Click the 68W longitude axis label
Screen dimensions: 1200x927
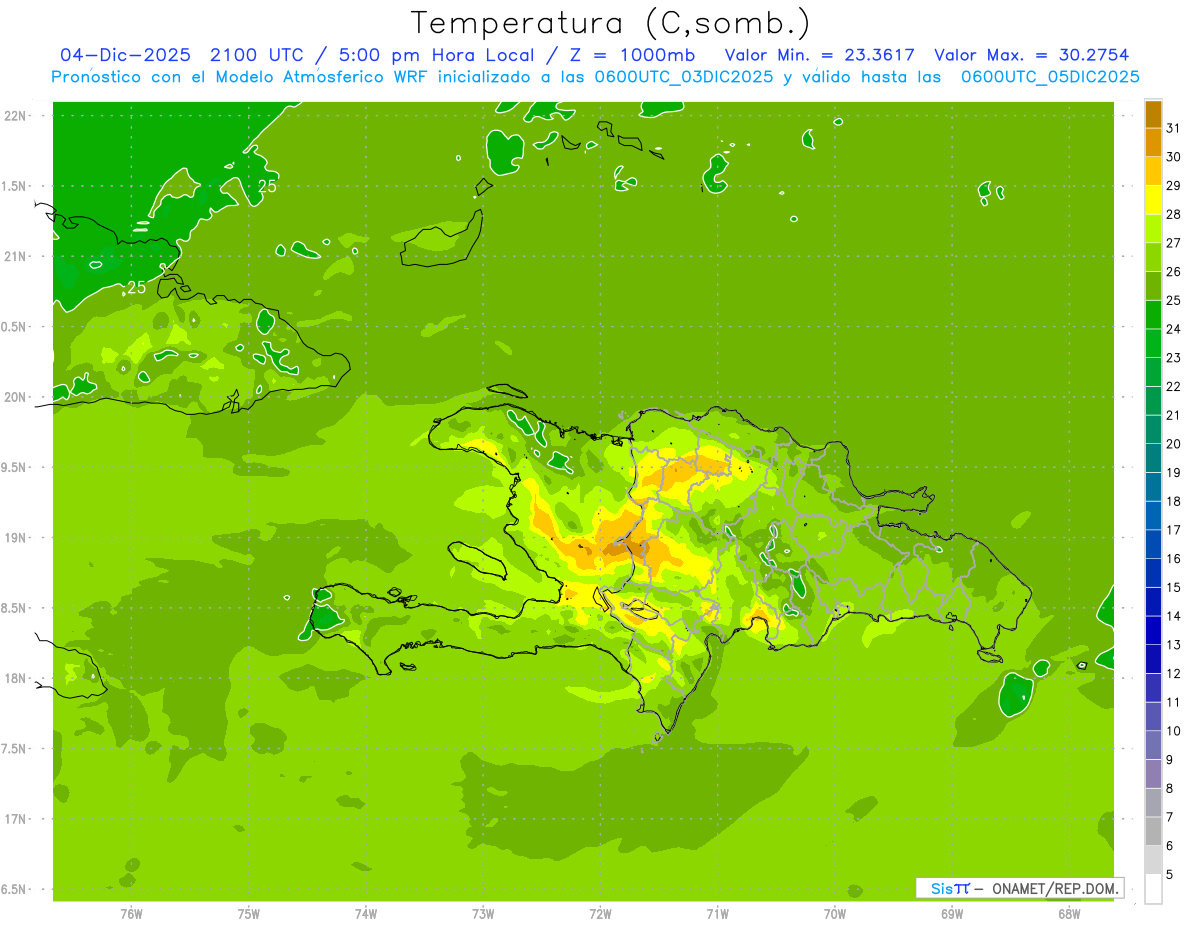click(x=1069, y=913)
